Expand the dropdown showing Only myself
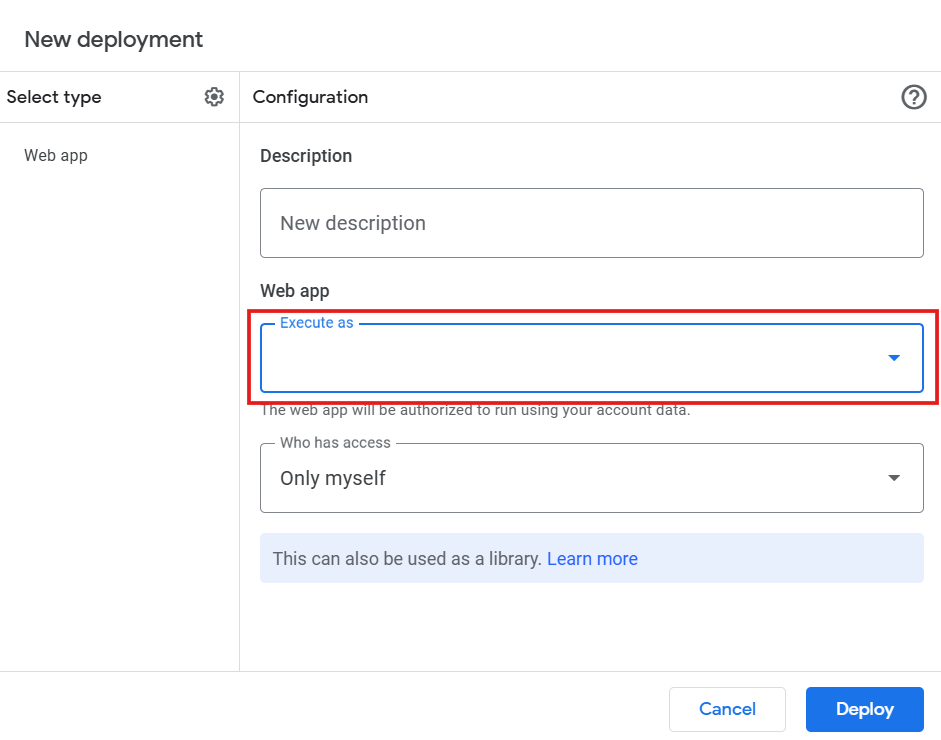The height and width of the screenshot is (740, 941). (x=570, y=479)
